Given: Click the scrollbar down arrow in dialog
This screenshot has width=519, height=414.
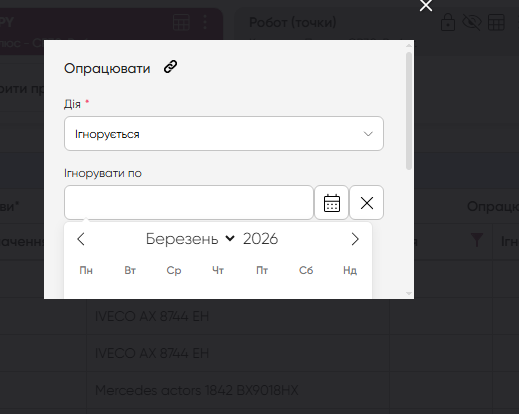Looking at the screenshot, I should pos(409,294).
